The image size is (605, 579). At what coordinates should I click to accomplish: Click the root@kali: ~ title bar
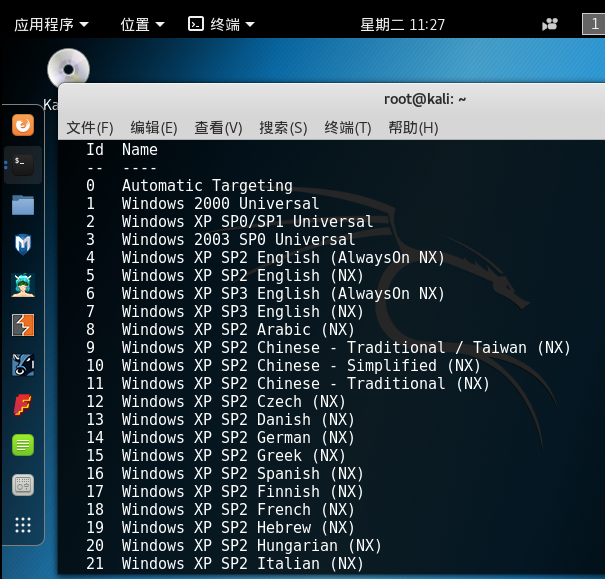(x=425, y=99)
